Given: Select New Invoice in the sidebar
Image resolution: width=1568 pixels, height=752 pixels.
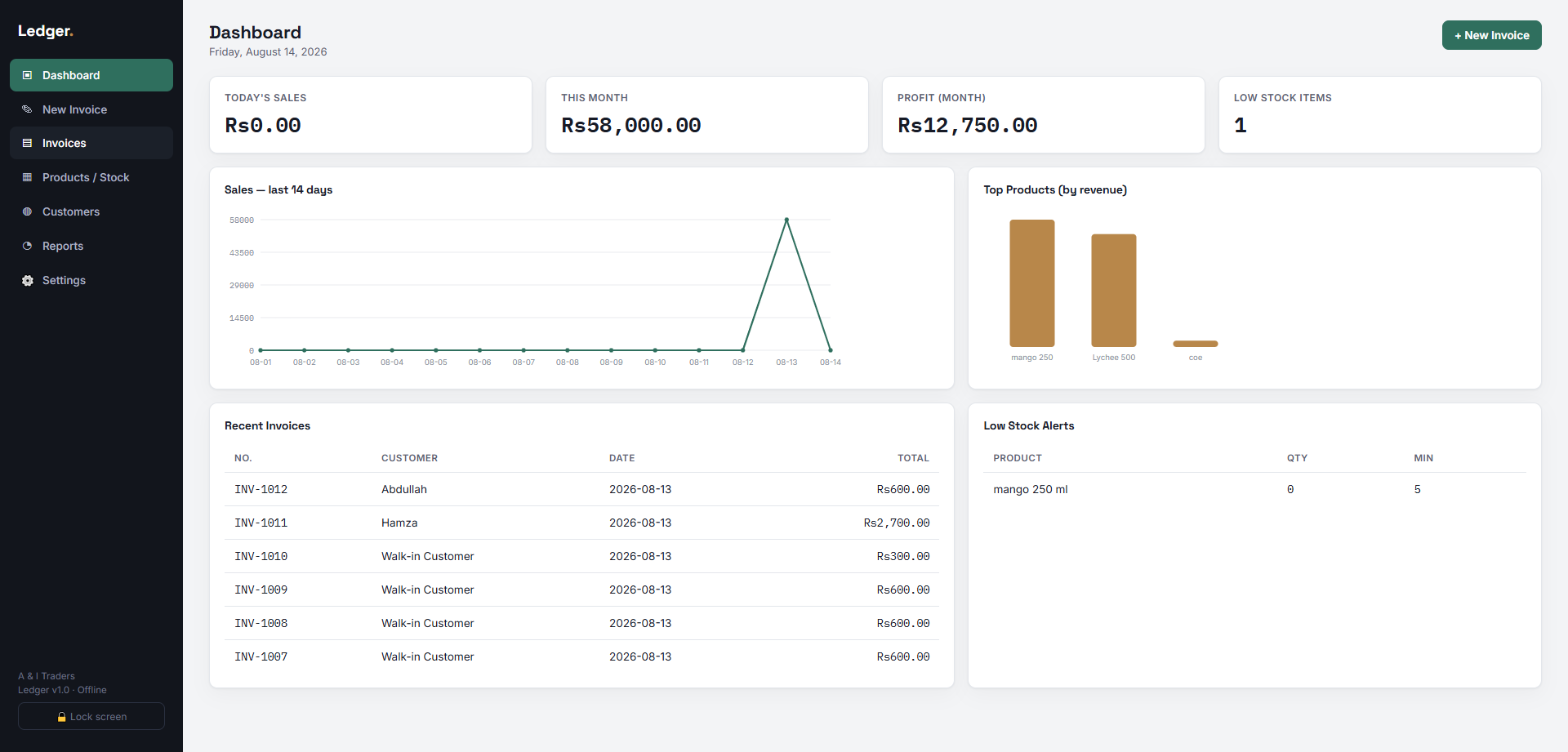Looking at the screenshot, I should [91, 109].
